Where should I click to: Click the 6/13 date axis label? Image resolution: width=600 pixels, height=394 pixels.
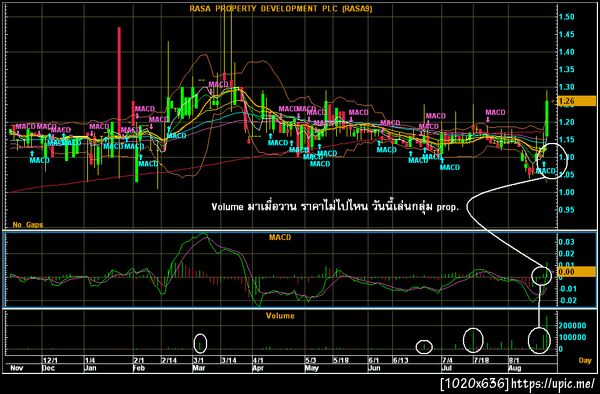click(401, 360)
